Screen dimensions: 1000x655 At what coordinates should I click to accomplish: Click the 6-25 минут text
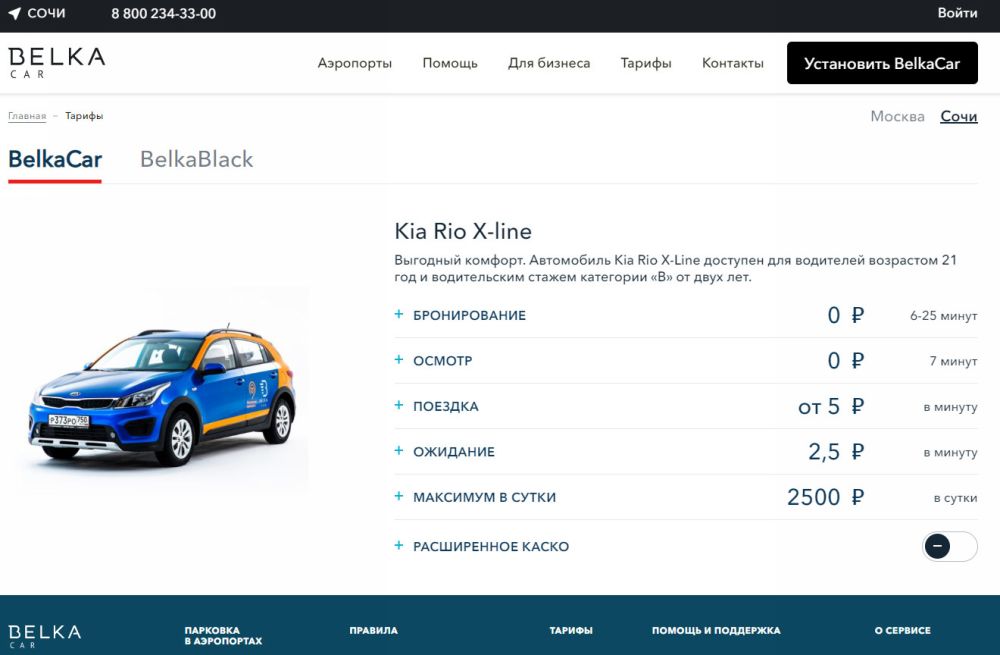[943, 316]
